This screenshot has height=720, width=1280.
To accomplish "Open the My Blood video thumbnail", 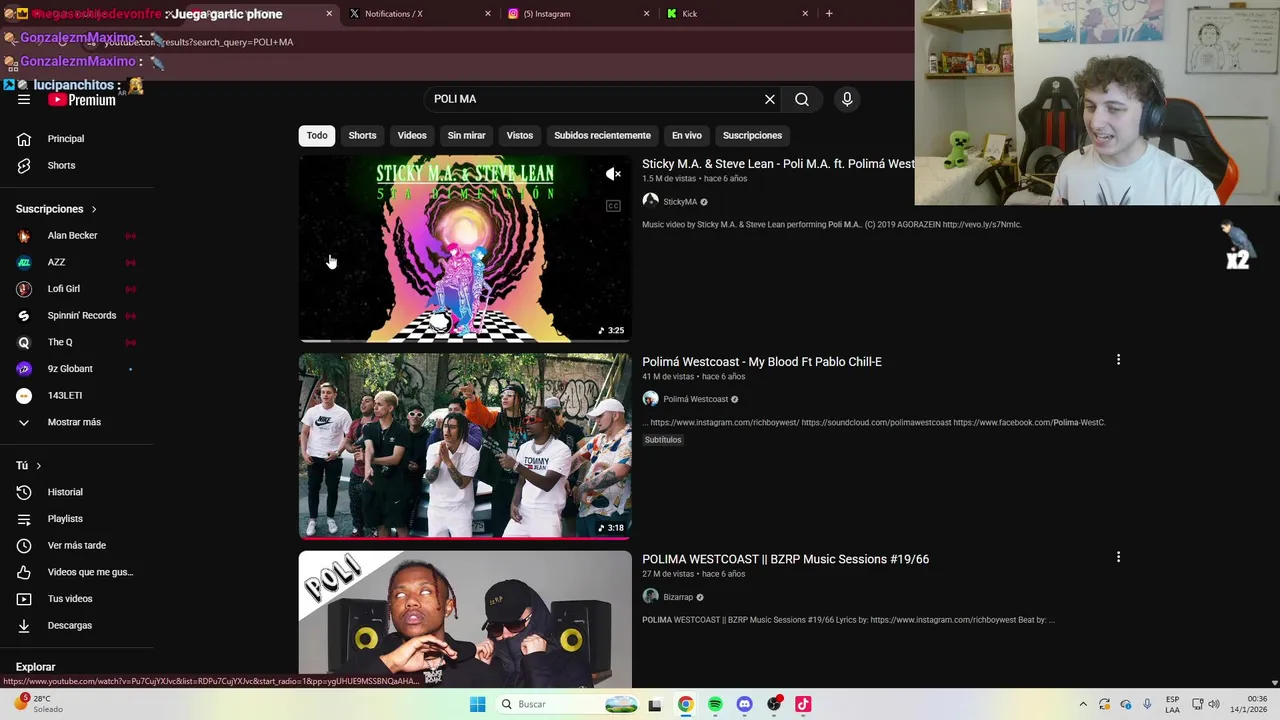I will pyautogui.click(x=465, y=446).
